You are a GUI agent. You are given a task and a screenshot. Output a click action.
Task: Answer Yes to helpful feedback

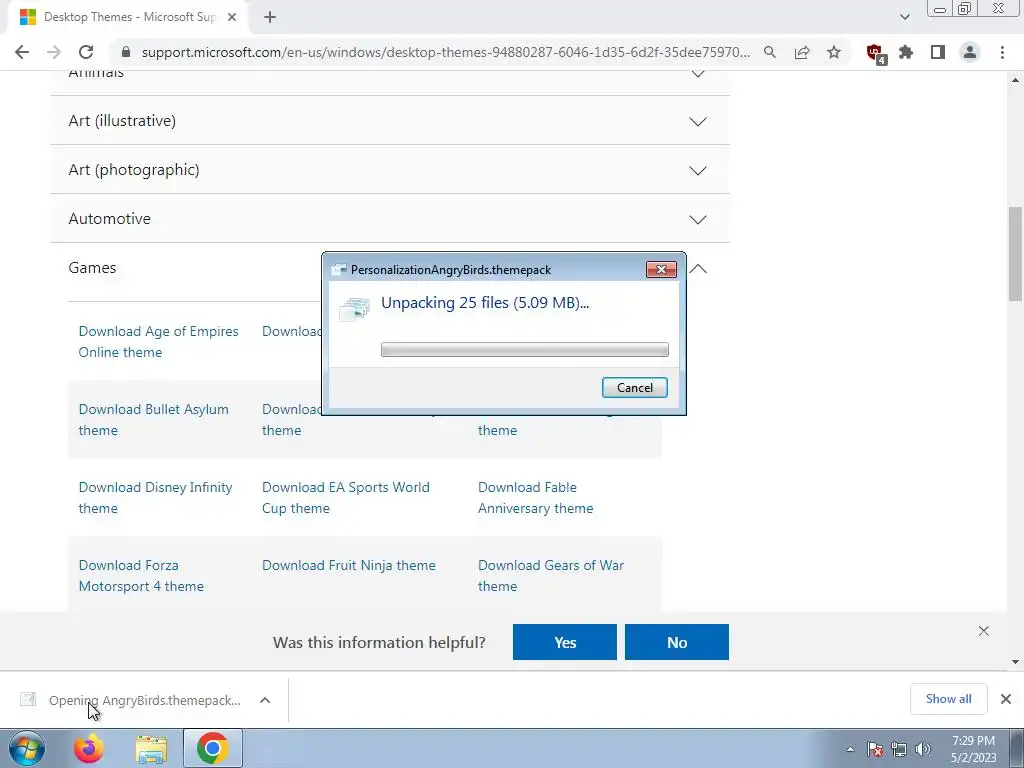tap(564, 642)
